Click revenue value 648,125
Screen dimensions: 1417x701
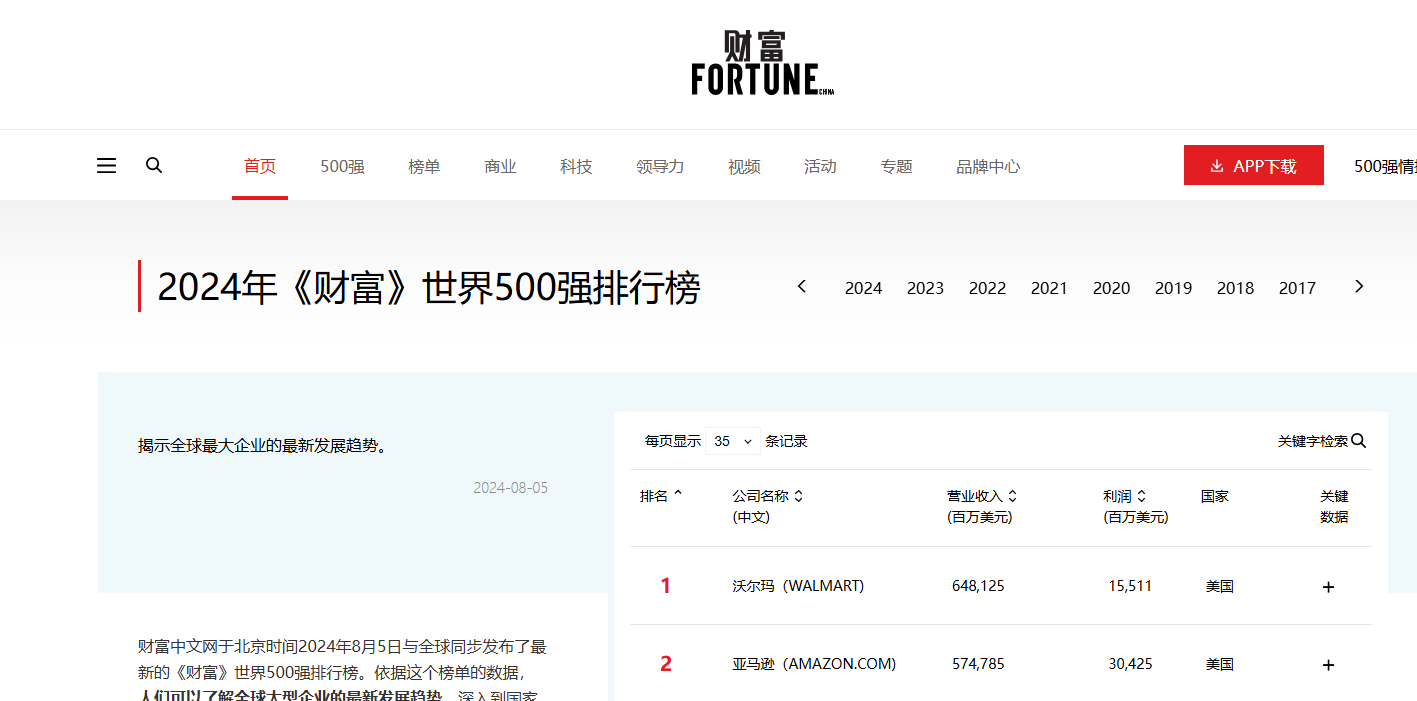(978, 586)
